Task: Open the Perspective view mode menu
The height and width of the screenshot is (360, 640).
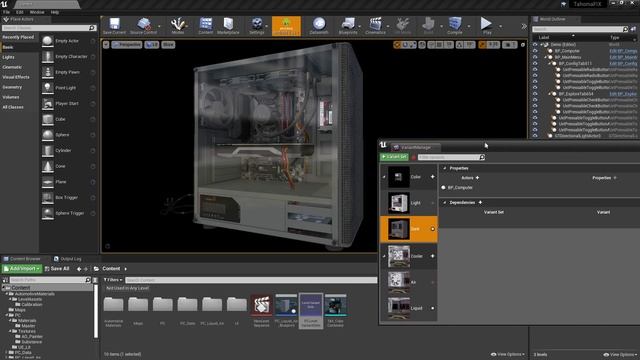Action: click(127, 44)
